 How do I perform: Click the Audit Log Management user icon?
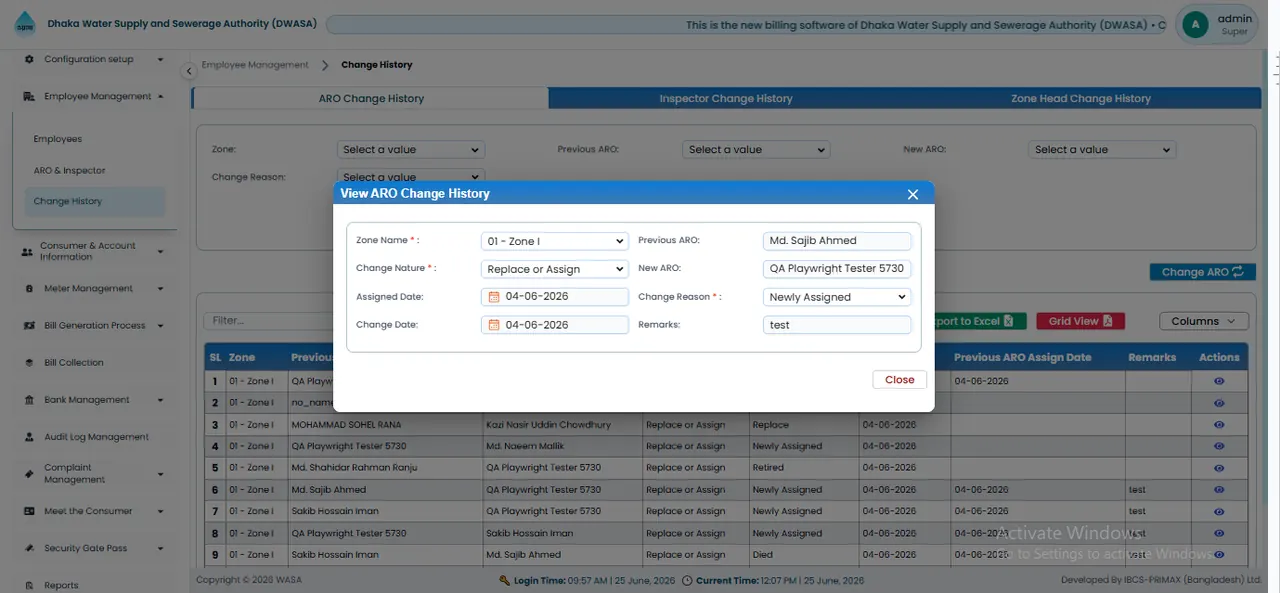pos(29,437)
